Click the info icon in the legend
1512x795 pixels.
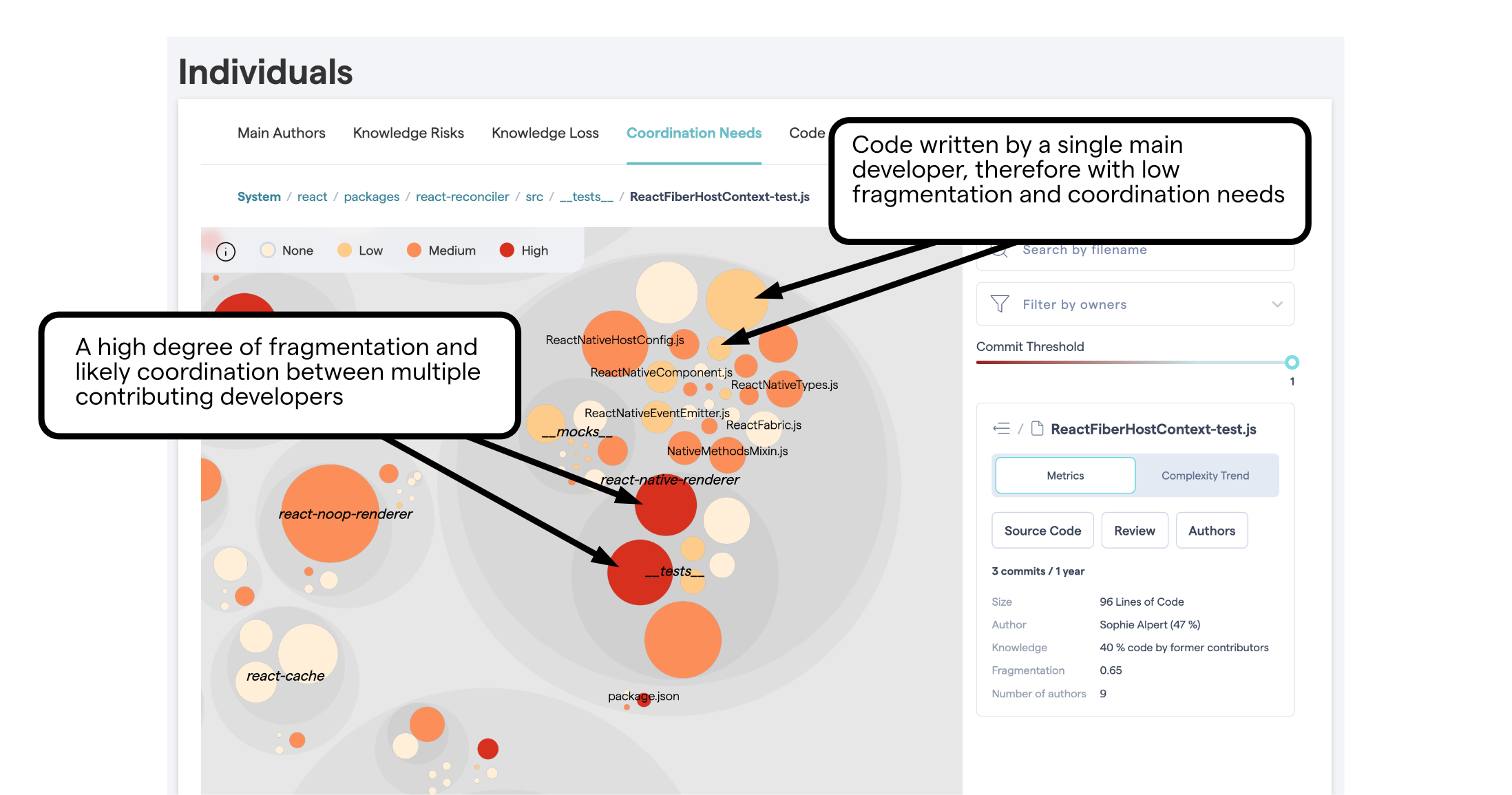(226, 251)
